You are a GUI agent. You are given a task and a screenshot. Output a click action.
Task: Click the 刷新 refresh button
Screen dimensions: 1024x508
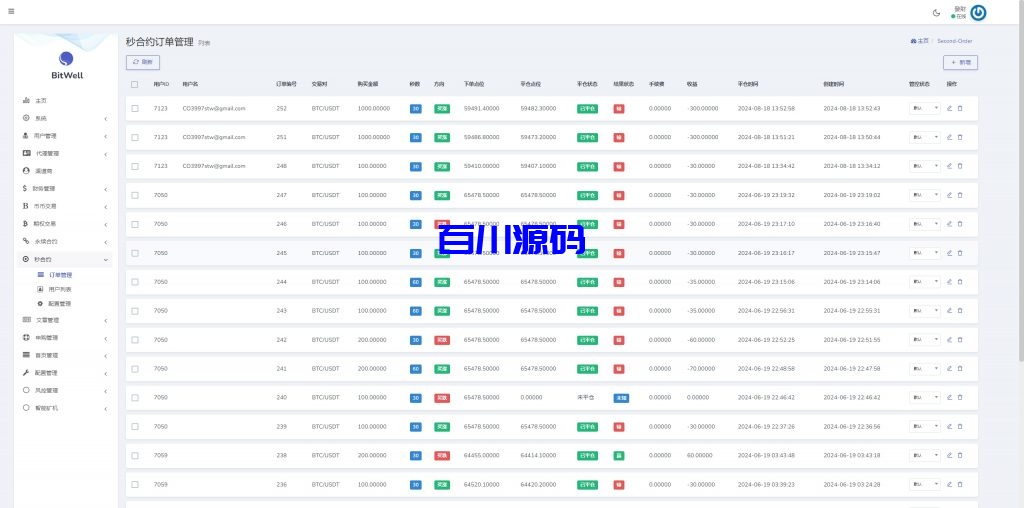coord(143,62)
